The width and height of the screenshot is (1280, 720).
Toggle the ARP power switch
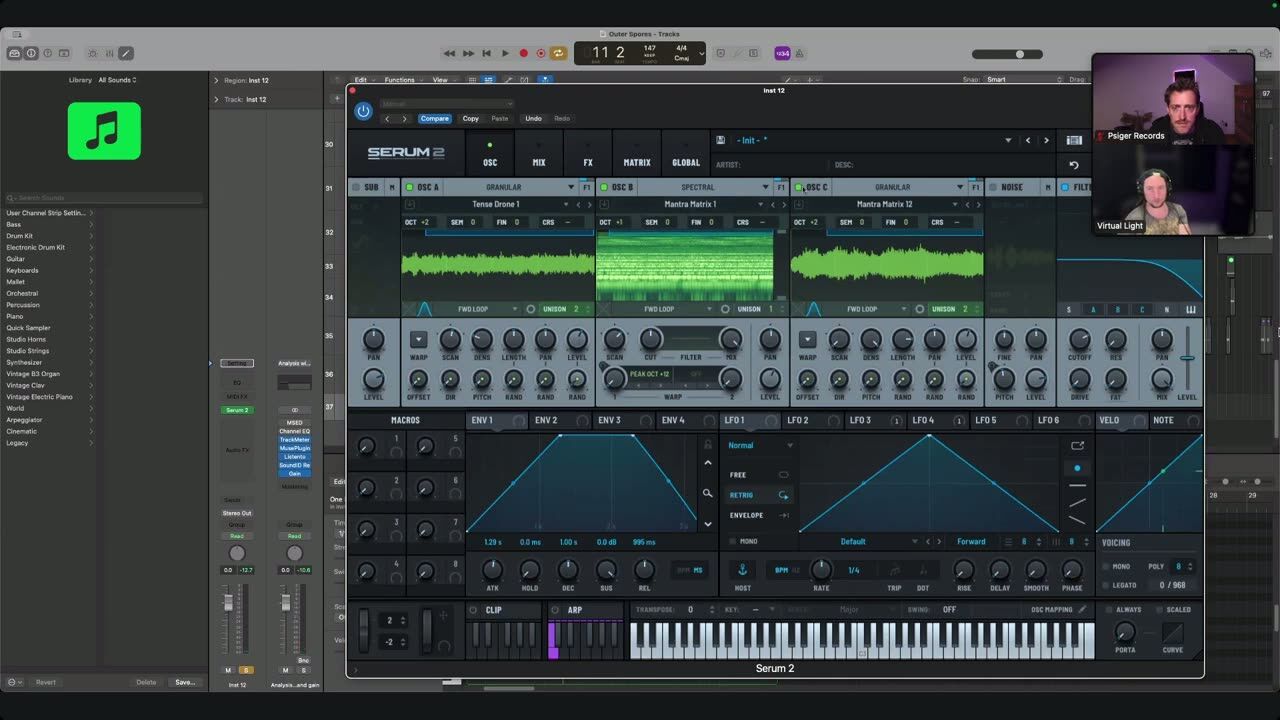click(x=555, y=610)
